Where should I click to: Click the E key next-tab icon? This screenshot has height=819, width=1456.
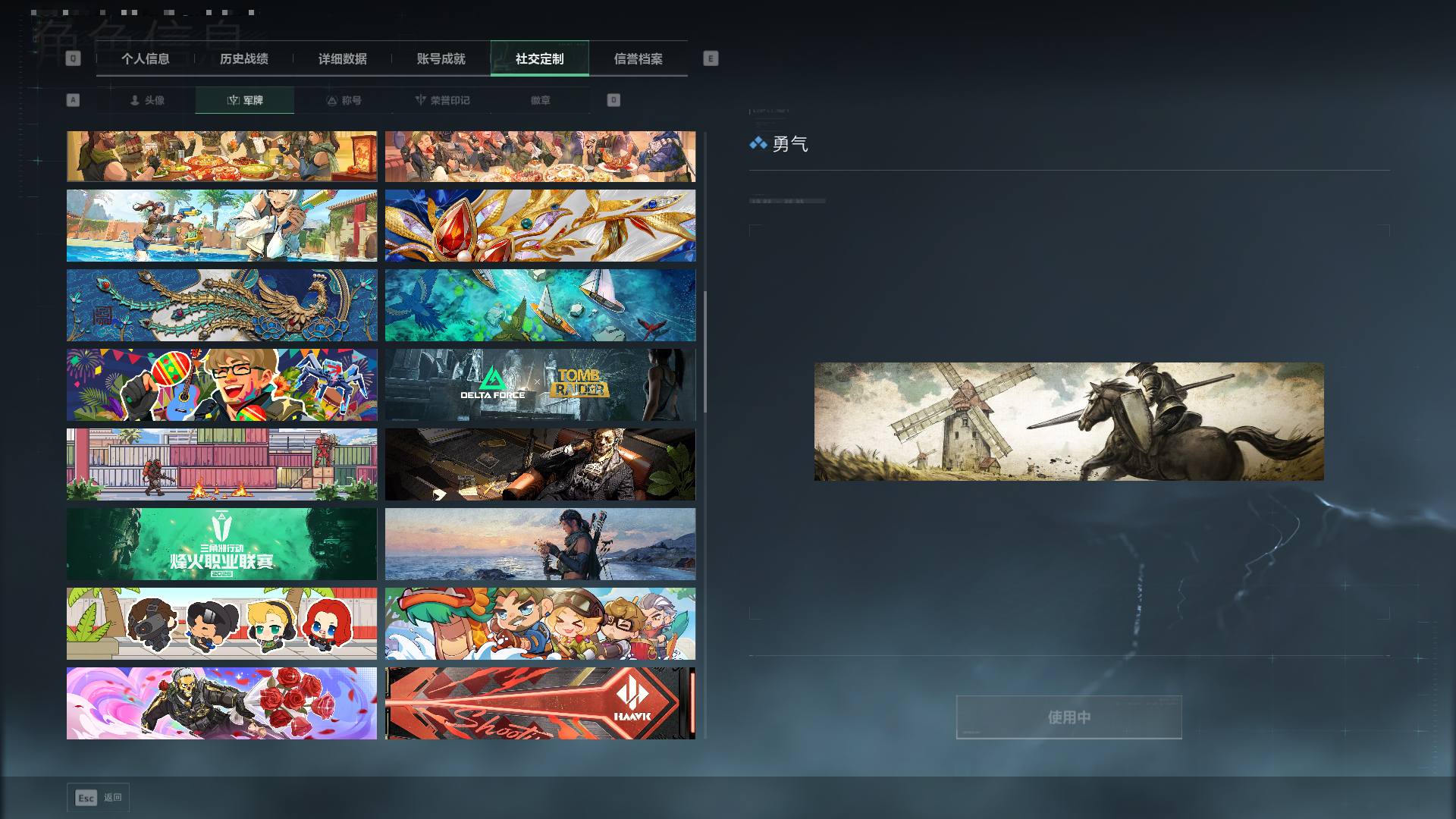[x=711, y=58]
